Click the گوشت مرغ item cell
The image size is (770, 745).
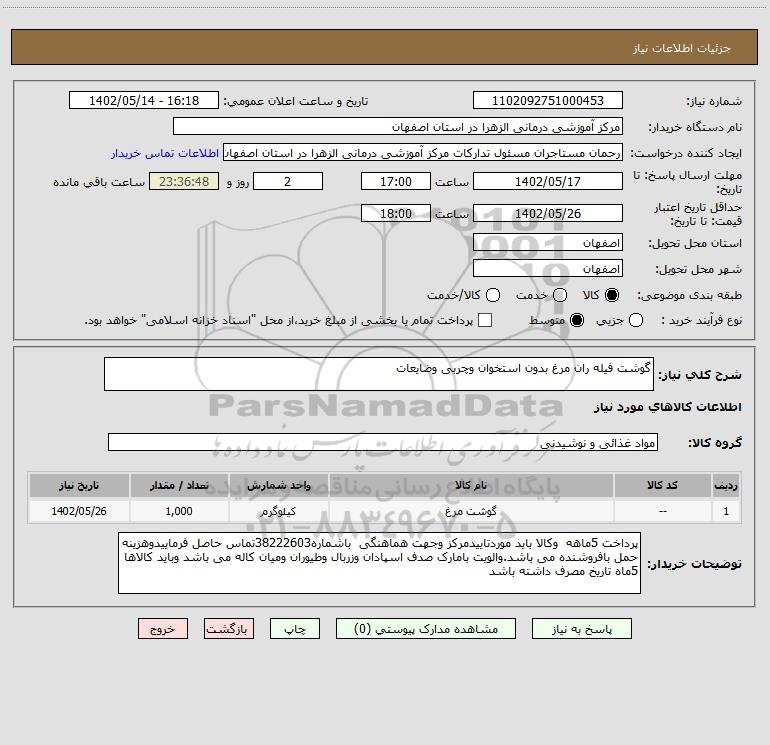[471, 511]
